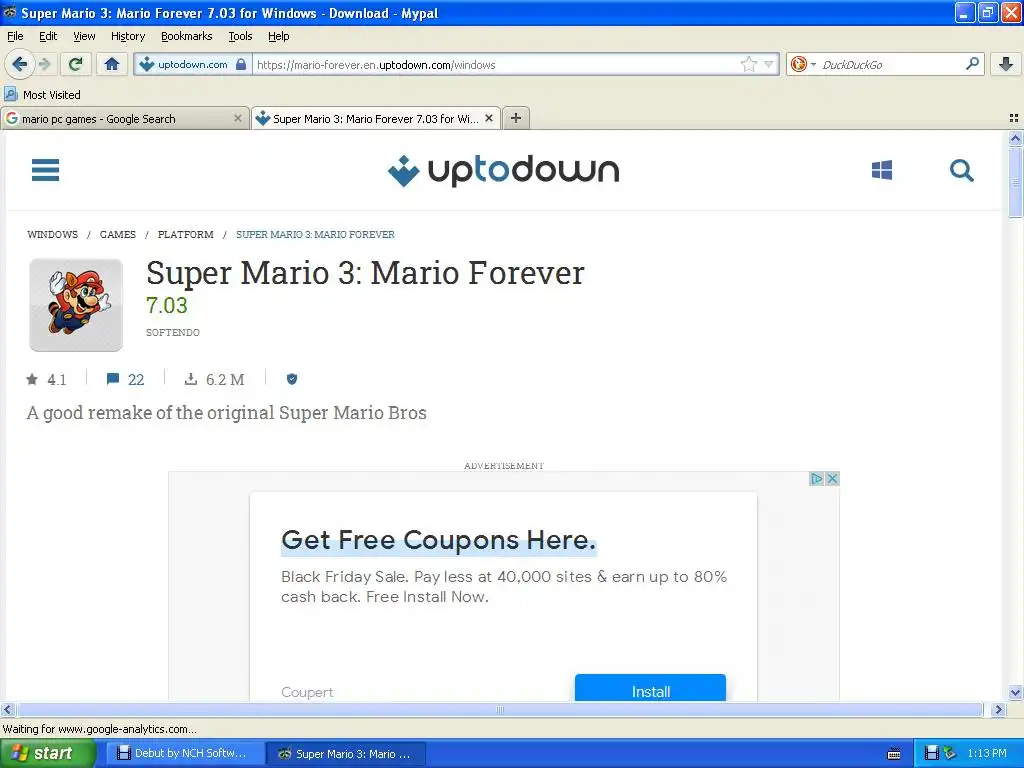The image size is (1024, 768).
Task: Go to the GAMES breadcrumb
Action: [x=118, y=234]
